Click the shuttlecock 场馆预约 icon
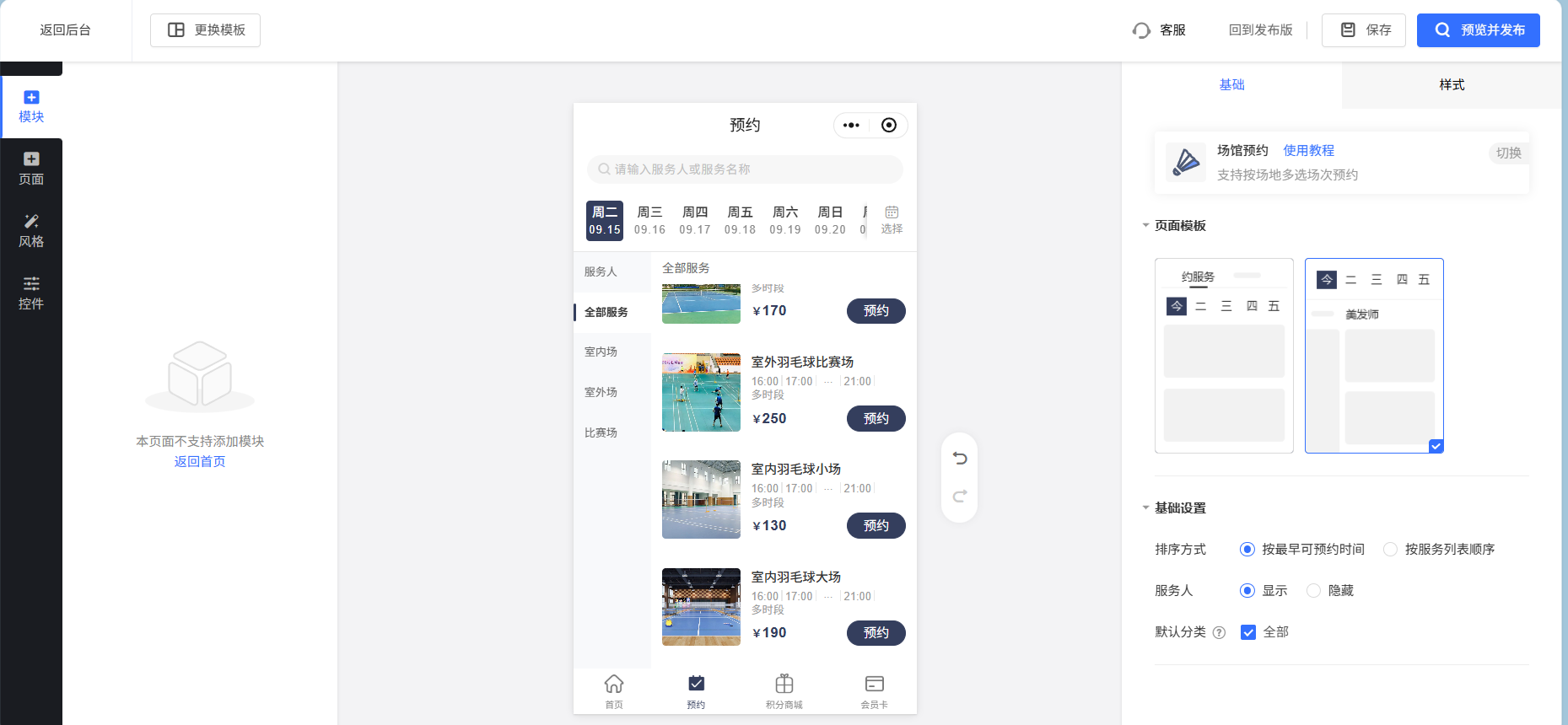 pyautogui.click(x=1186, y=162)
